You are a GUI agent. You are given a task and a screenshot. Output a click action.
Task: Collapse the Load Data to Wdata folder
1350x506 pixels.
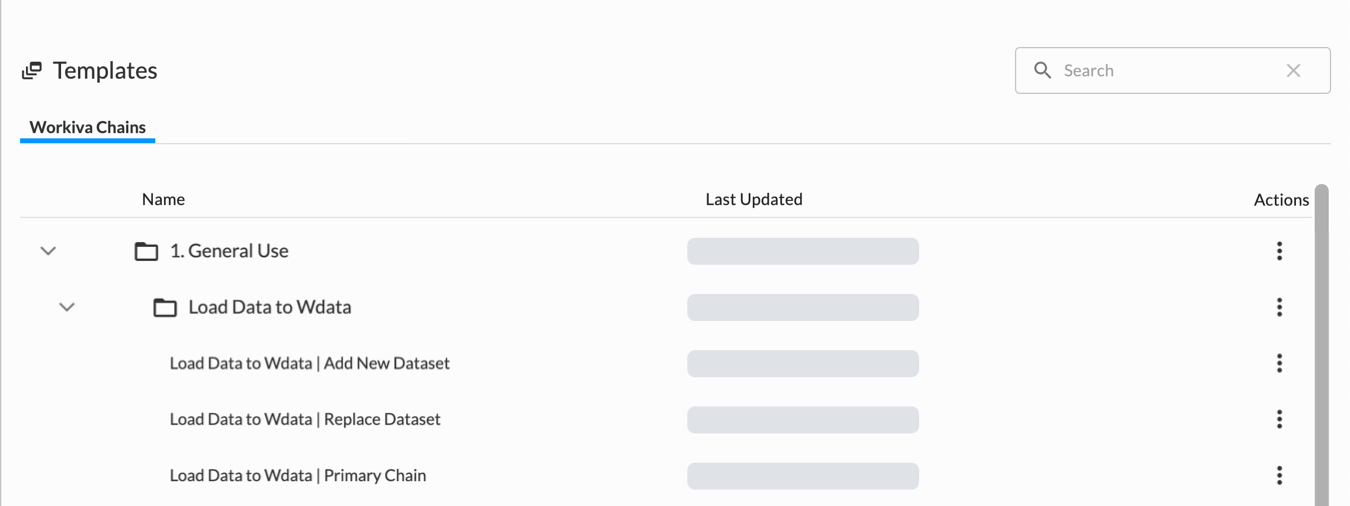(67, 307)
